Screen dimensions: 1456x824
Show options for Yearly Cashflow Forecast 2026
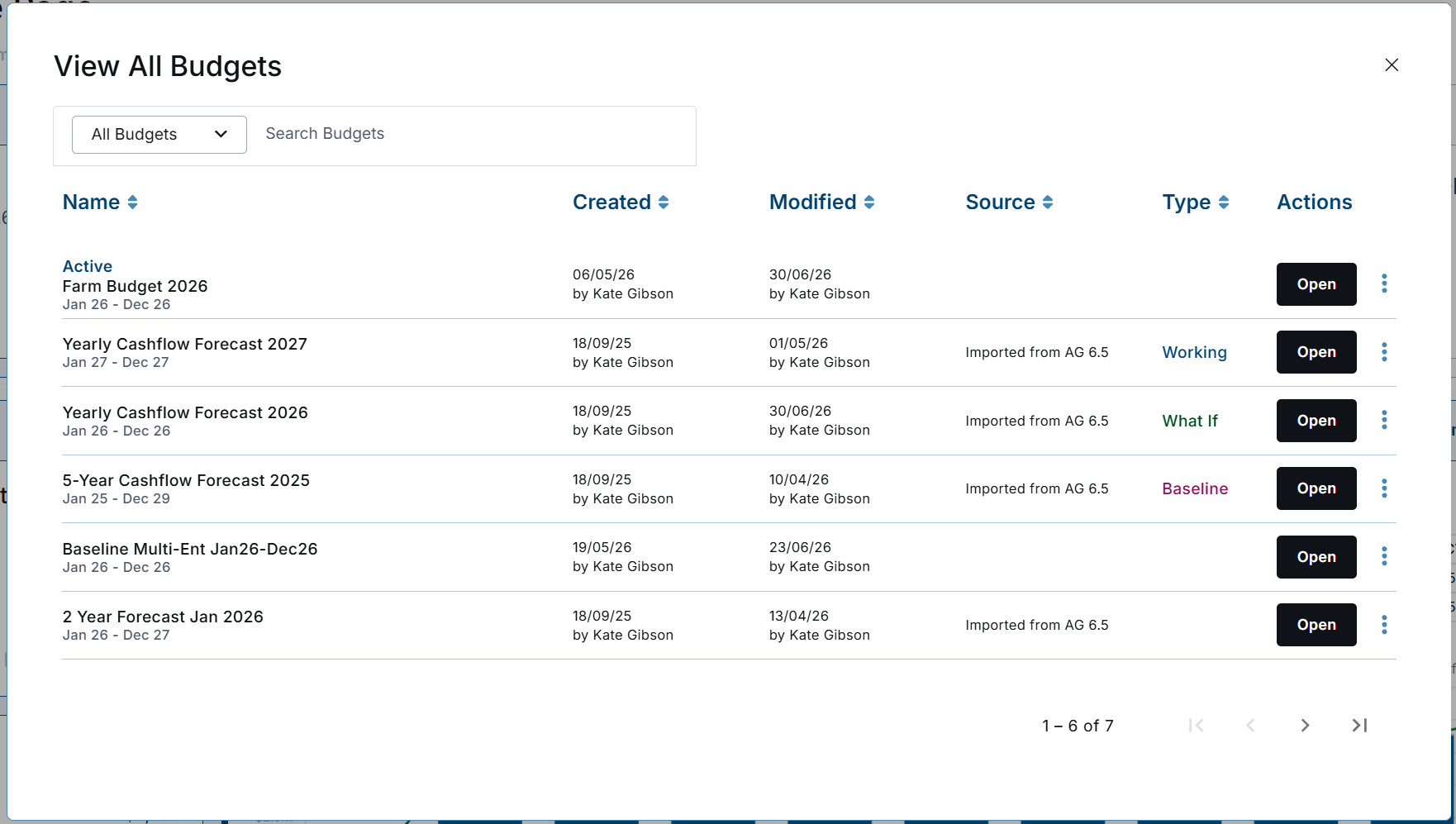[x=1384, y=420]
